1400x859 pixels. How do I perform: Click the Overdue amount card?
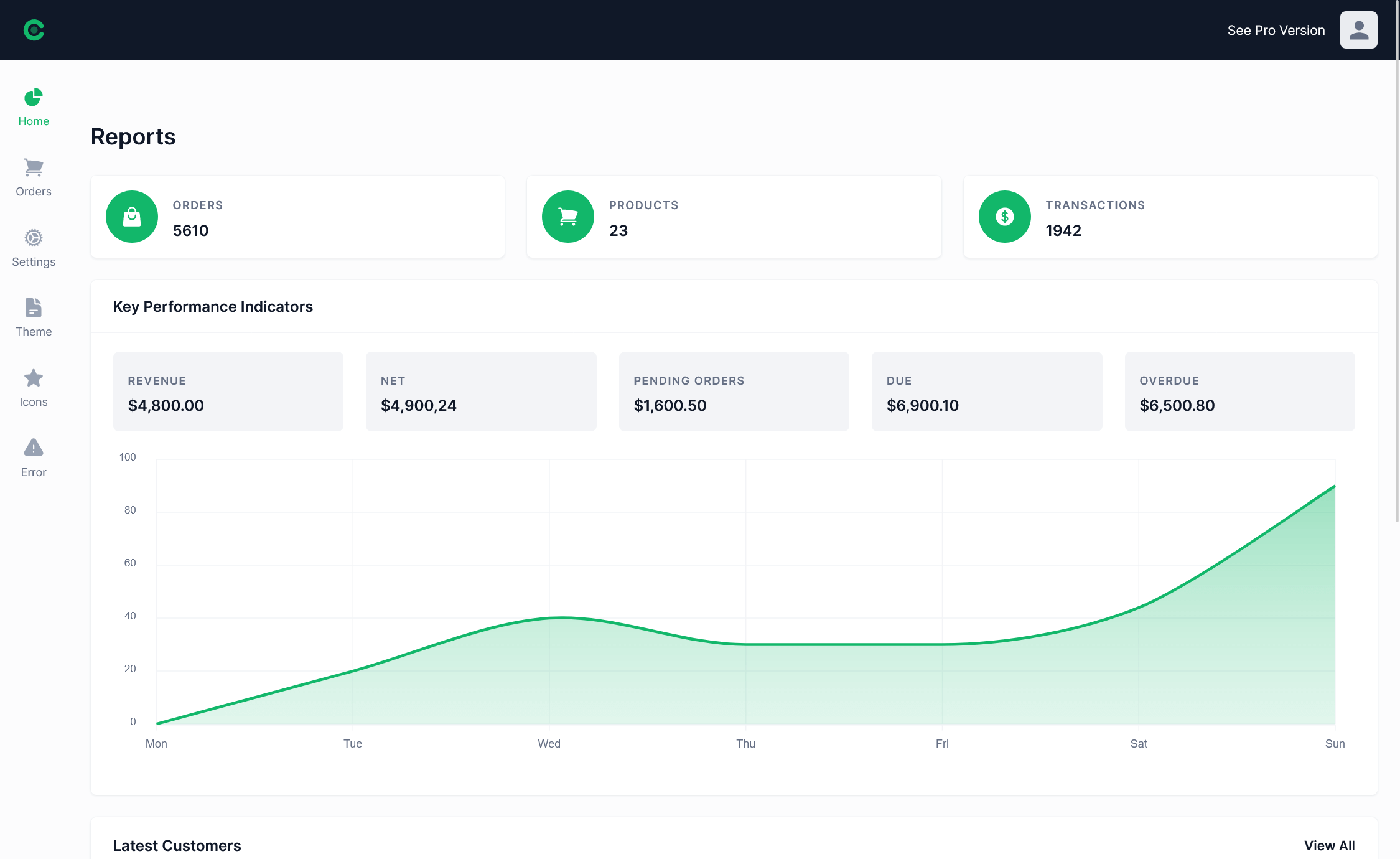coord(1239,391)
